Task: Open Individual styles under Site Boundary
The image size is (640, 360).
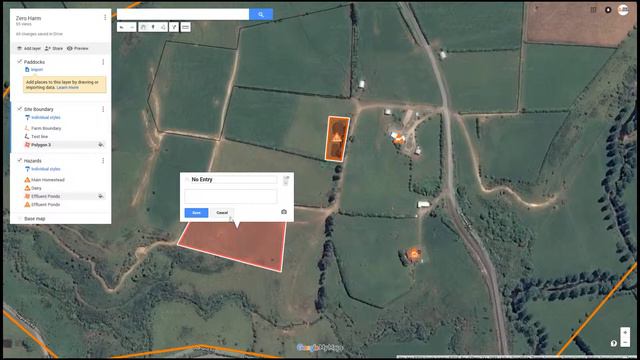Action: pos(46,118)
